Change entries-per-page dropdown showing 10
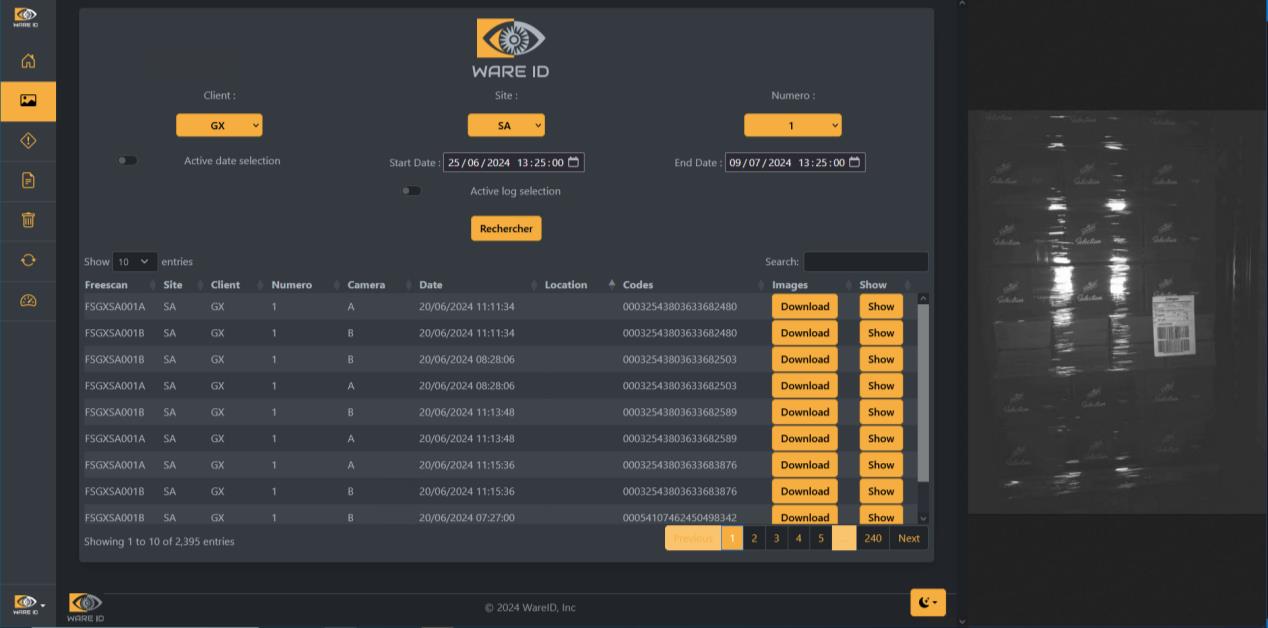The height and width of the screenshot is (628, 1268). click(x=134, y=262)
